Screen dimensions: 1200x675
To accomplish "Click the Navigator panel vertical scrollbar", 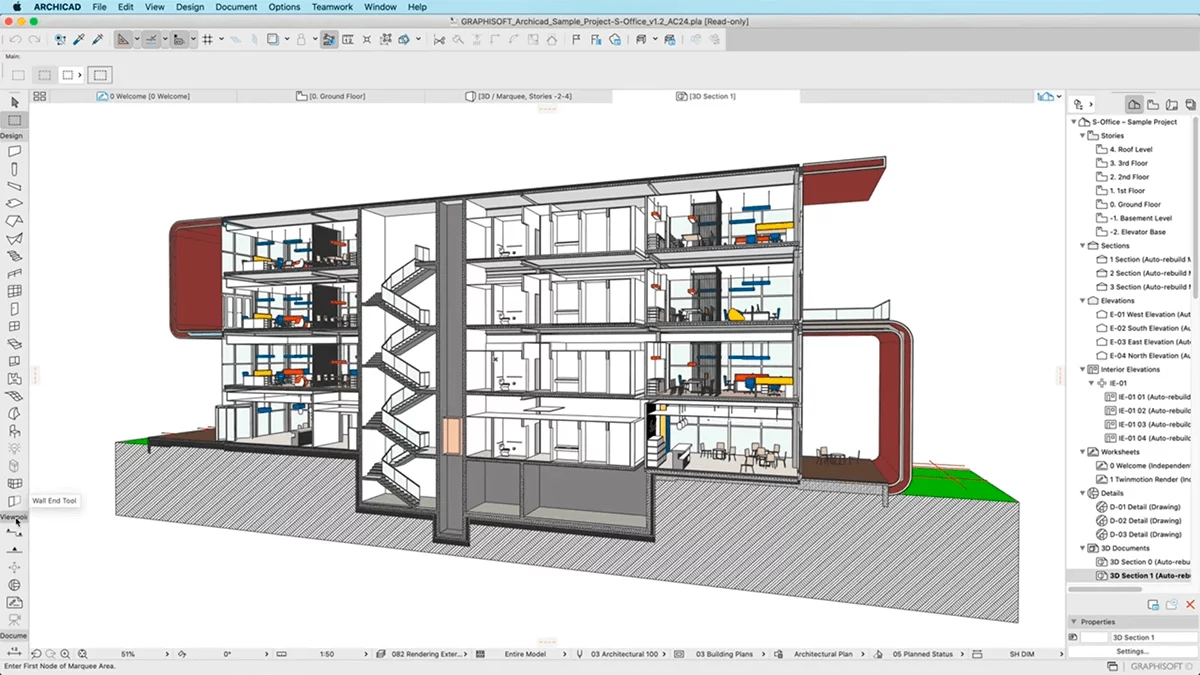I will pyautogui.click(x=1196, y=205).
